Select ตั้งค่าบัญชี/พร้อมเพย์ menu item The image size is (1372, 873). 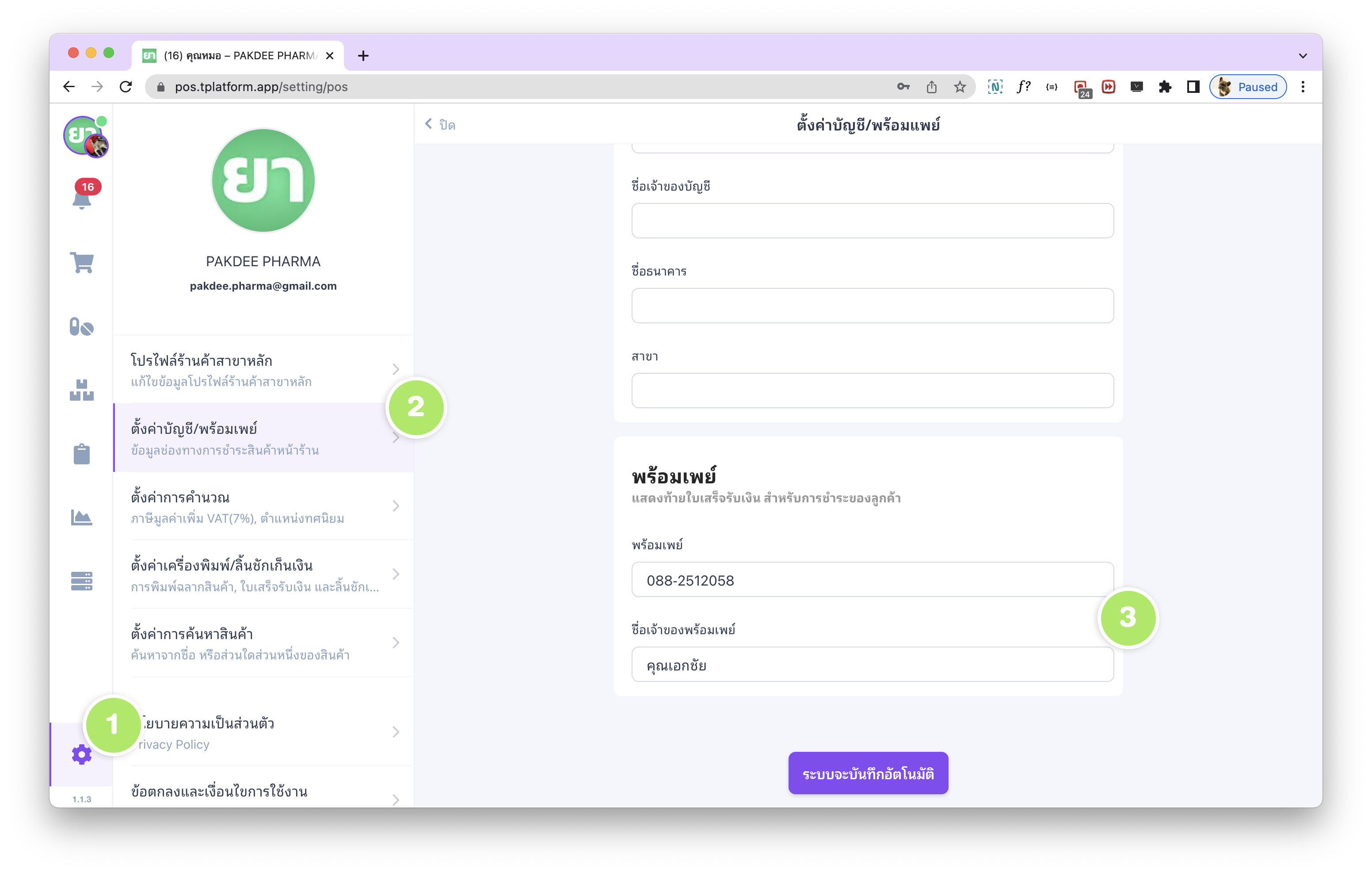click(264, 438)
